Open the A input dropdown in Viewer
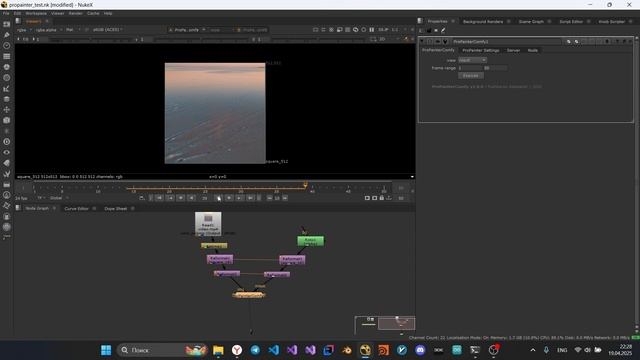 187,30
